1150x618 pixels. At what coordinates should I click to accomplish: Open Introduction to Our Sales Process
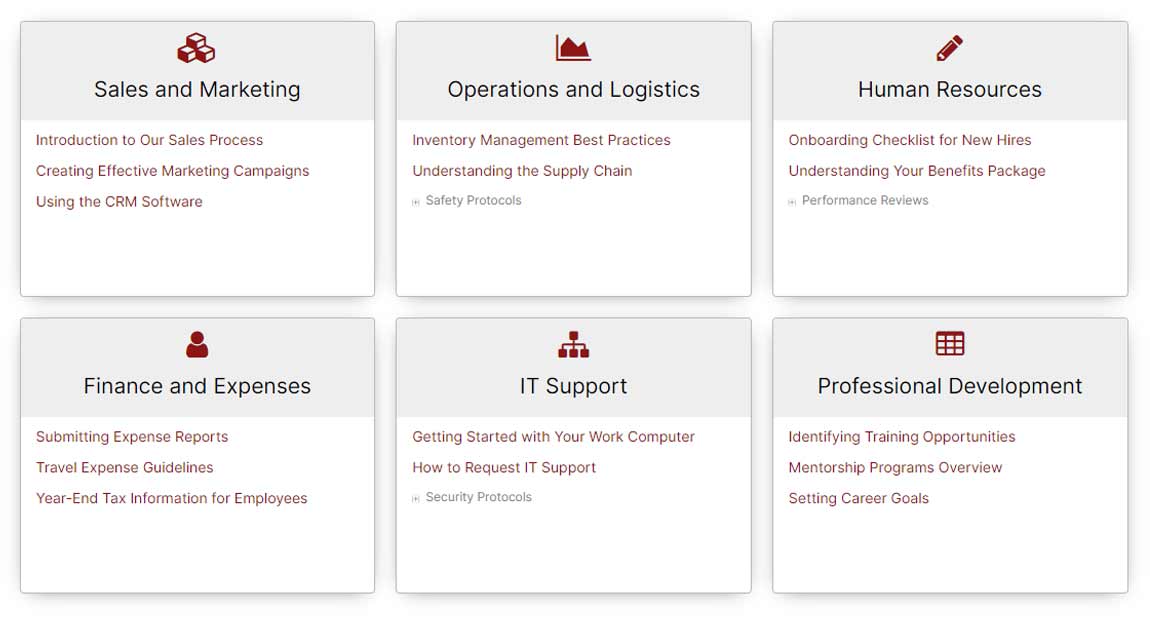(x=149, y=140)
